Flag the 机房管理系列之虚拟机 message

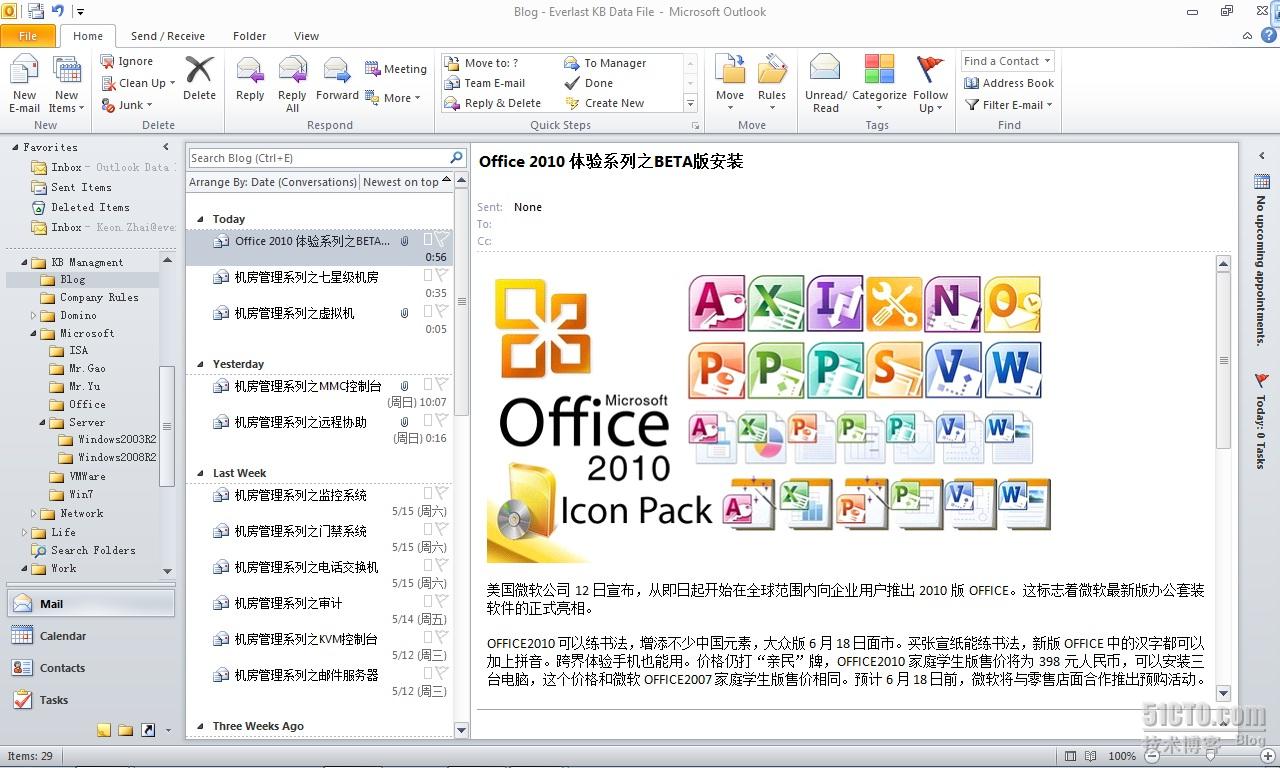(x=442, y=311)
